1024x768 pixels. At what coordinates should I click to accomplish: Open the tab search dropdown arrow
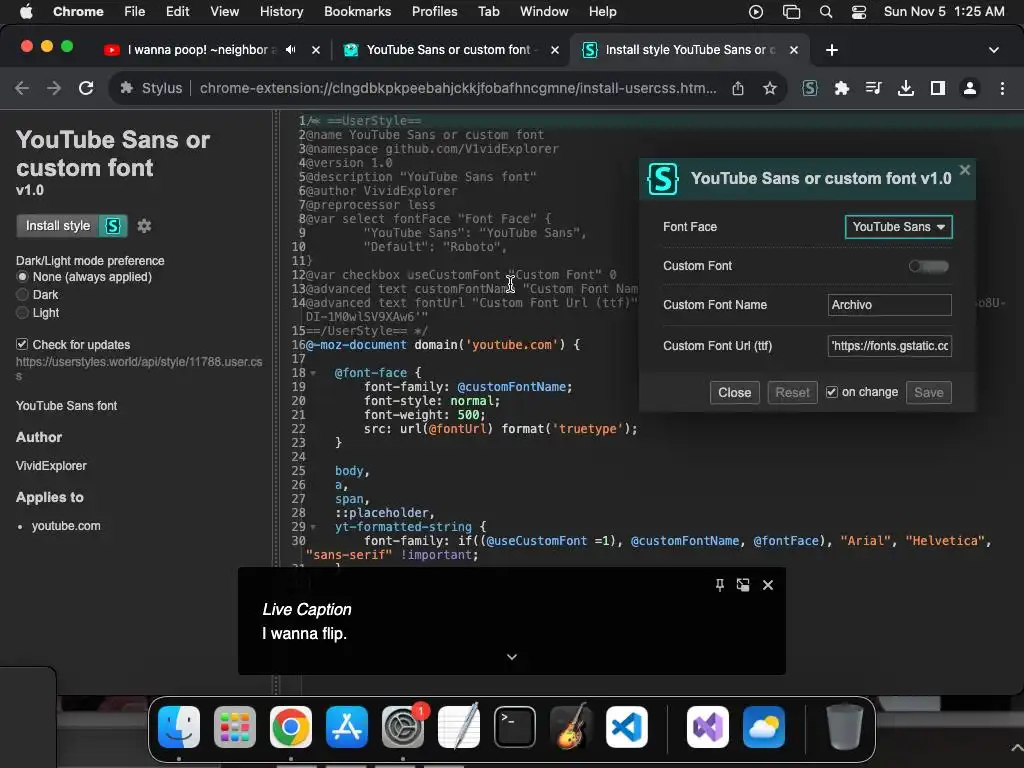[993, 50]
